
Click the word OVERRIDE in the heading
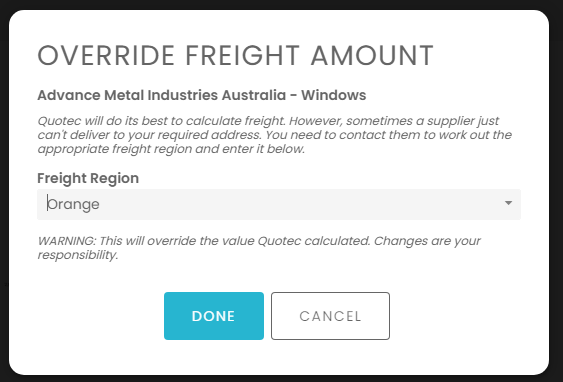106,56
